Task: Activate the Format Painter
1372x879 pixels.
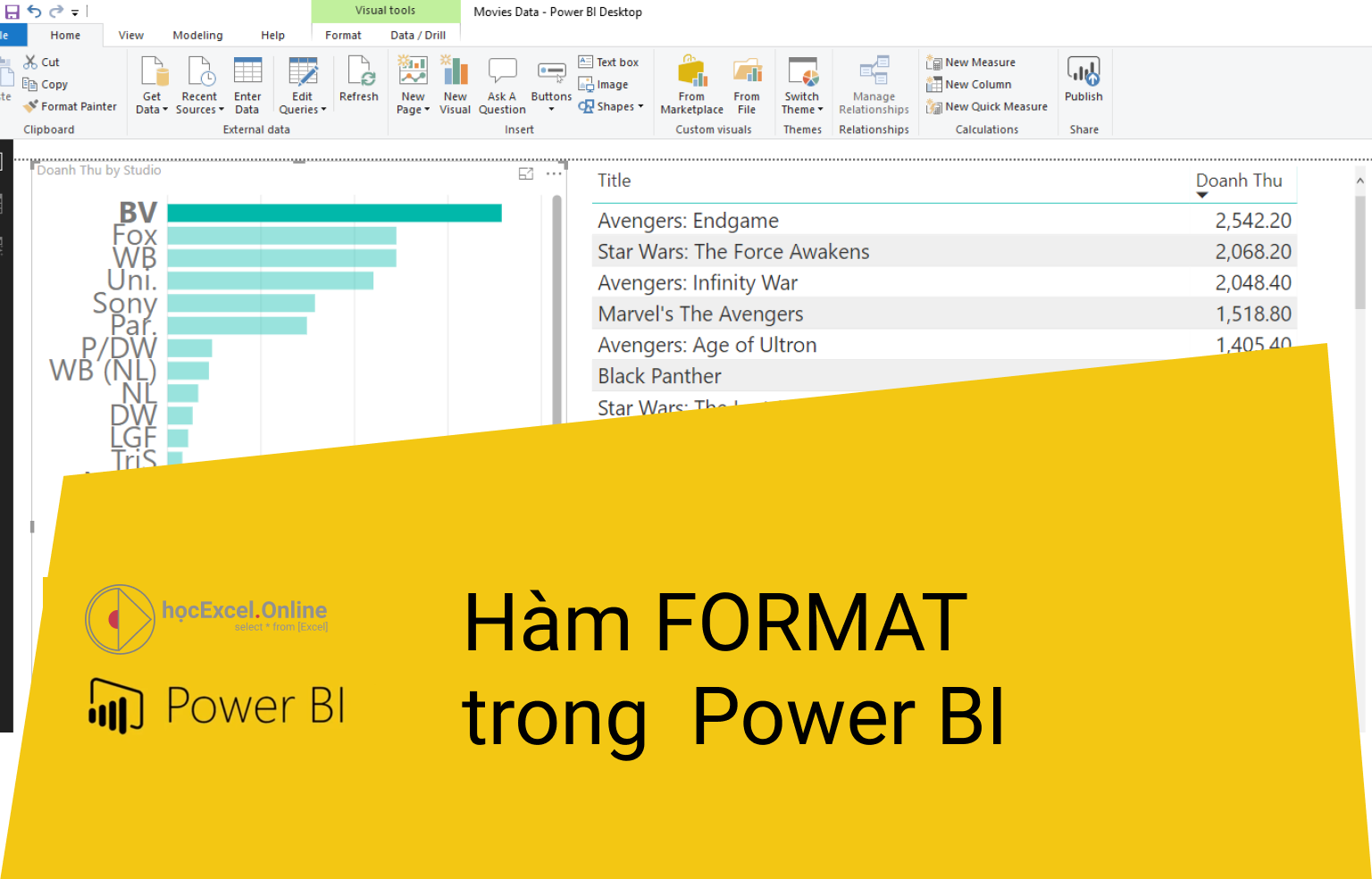Action: coord(70,106)
